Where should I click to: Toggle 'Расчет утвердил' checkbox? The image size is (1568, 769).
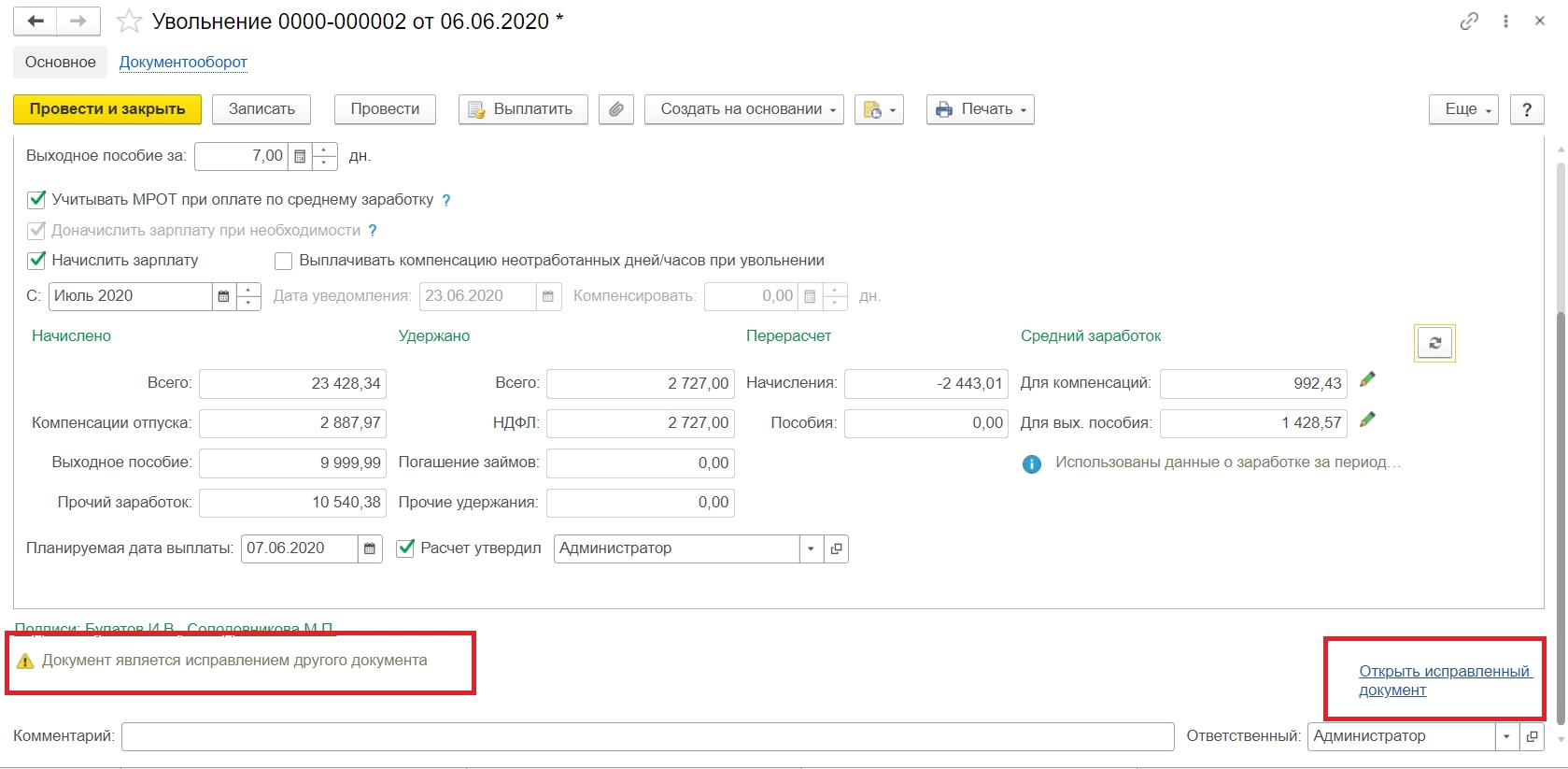(405, 548)
